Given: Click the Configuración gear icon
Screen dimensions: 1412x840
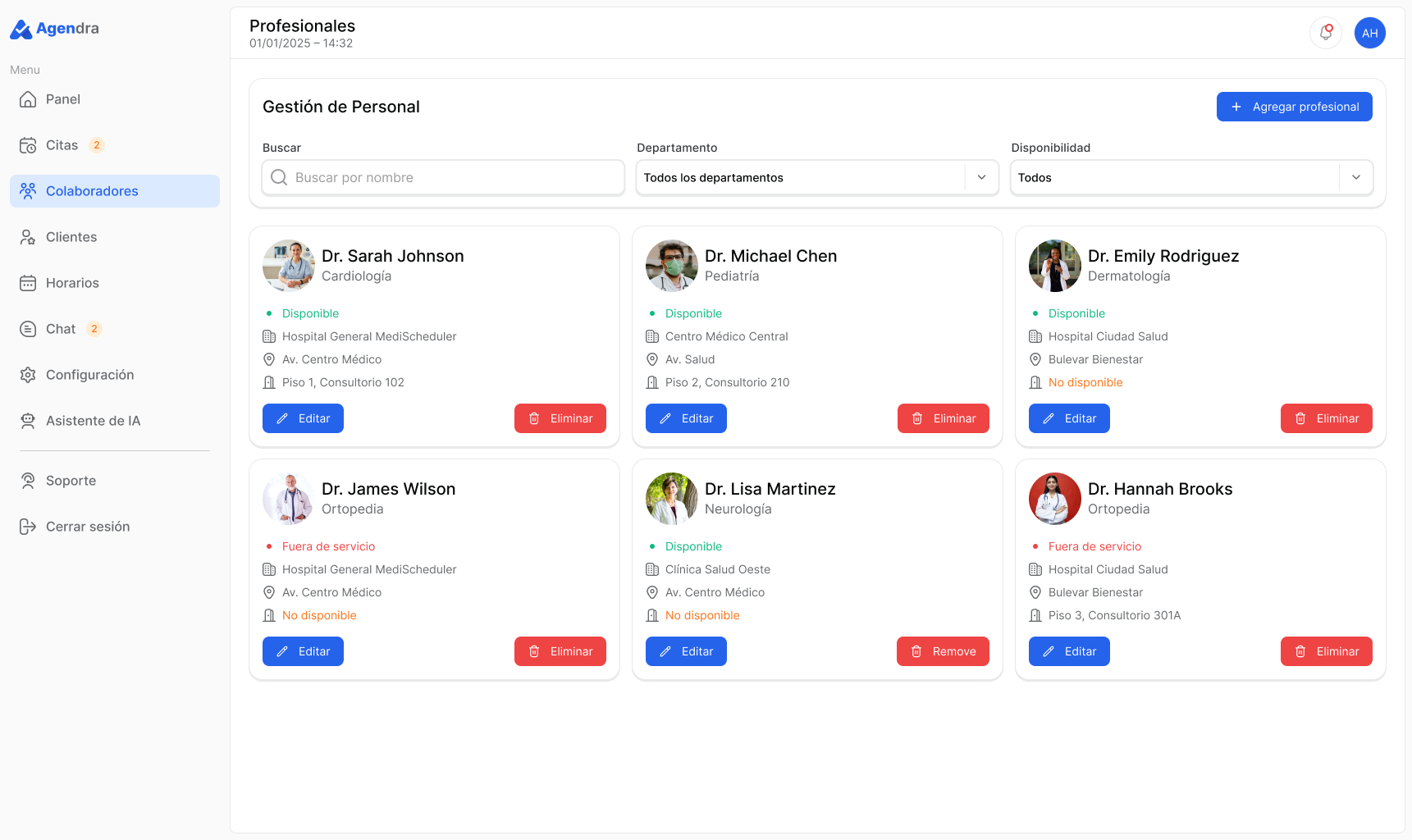Looking at the screenshot, I should click(28, 375).
